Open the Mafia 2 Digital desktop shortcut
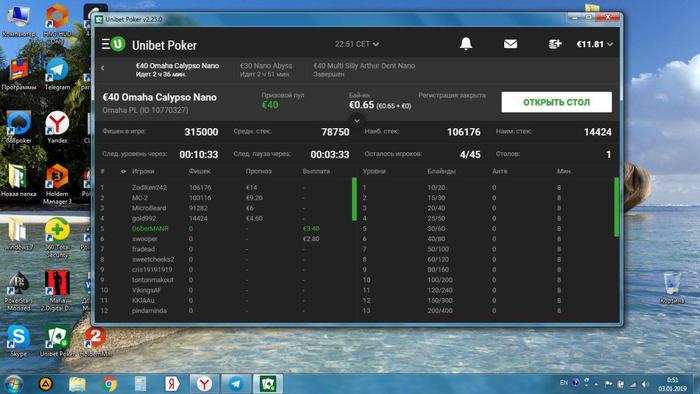Viewport: 700px width, 394px height. pyautogui.click(x=57, y=291)
